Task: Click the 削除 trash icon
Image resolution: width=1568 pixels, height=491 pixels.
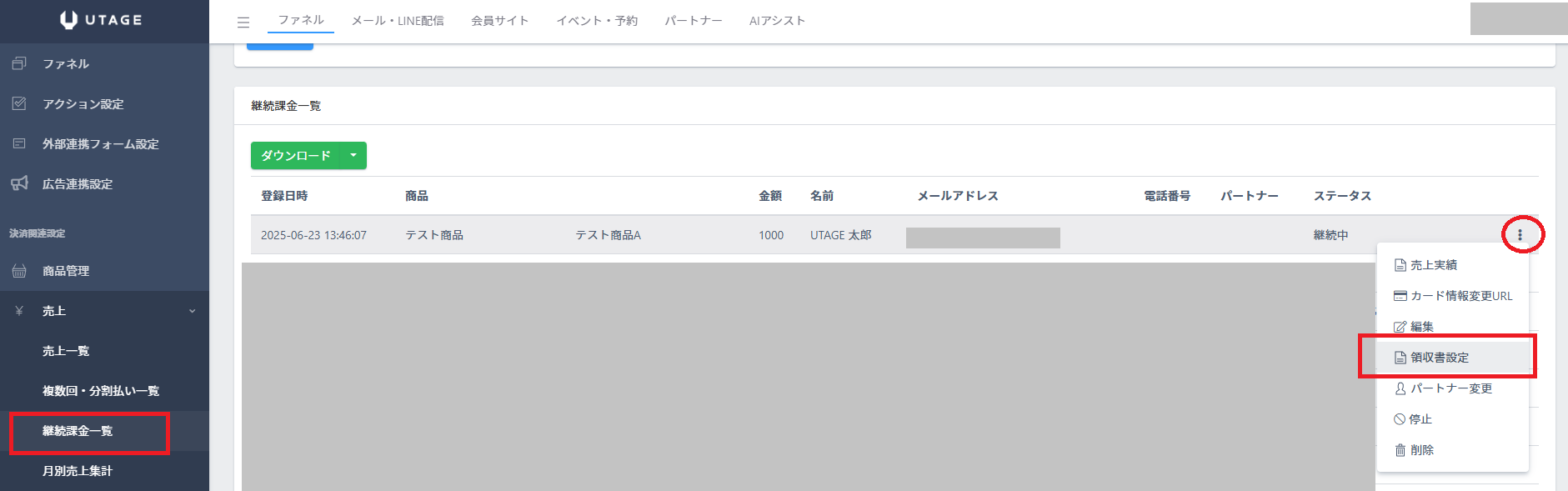Action: 1400,450
